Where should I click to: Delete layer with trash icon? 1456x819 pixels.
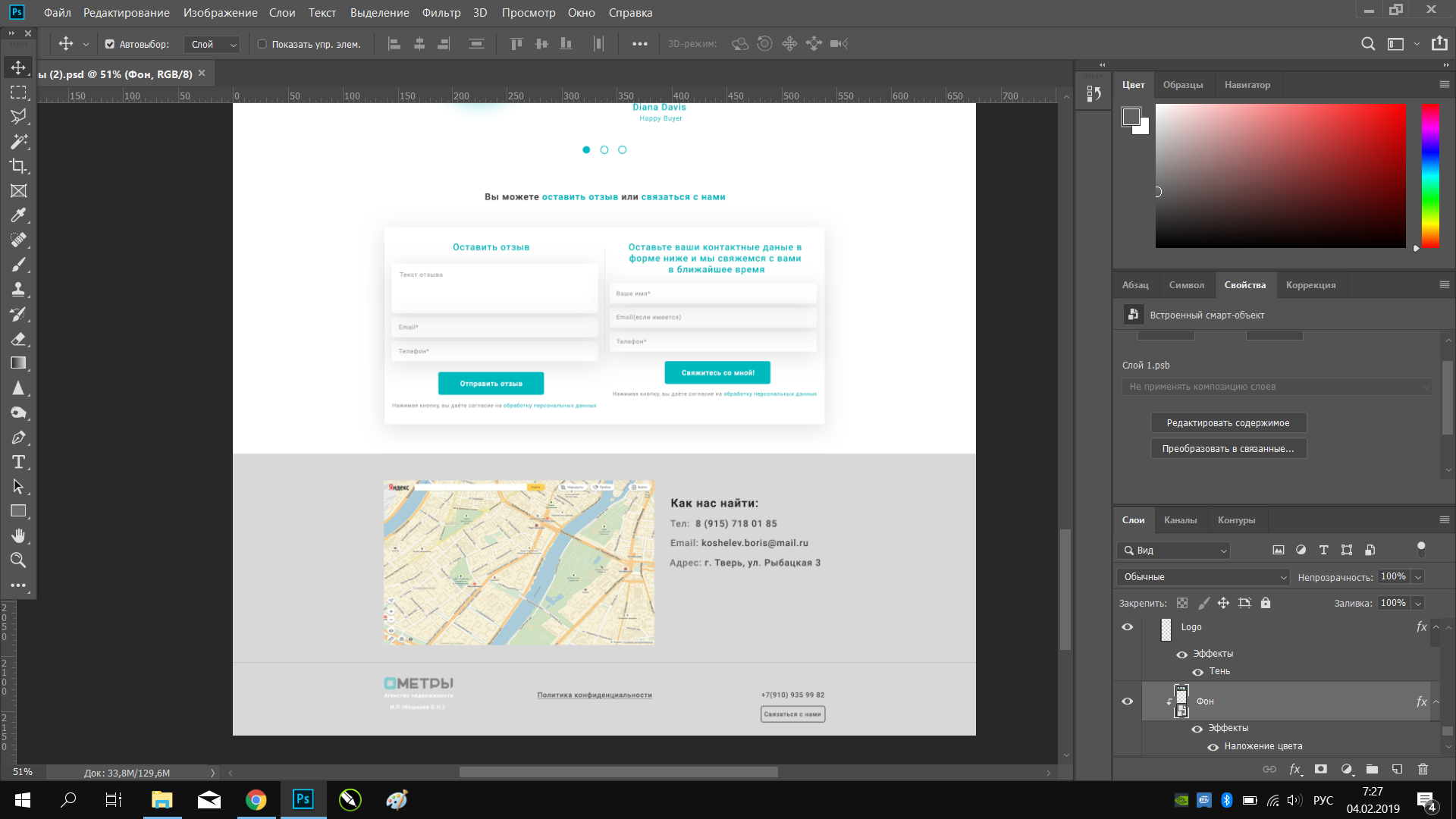(x=1423, y=769)
